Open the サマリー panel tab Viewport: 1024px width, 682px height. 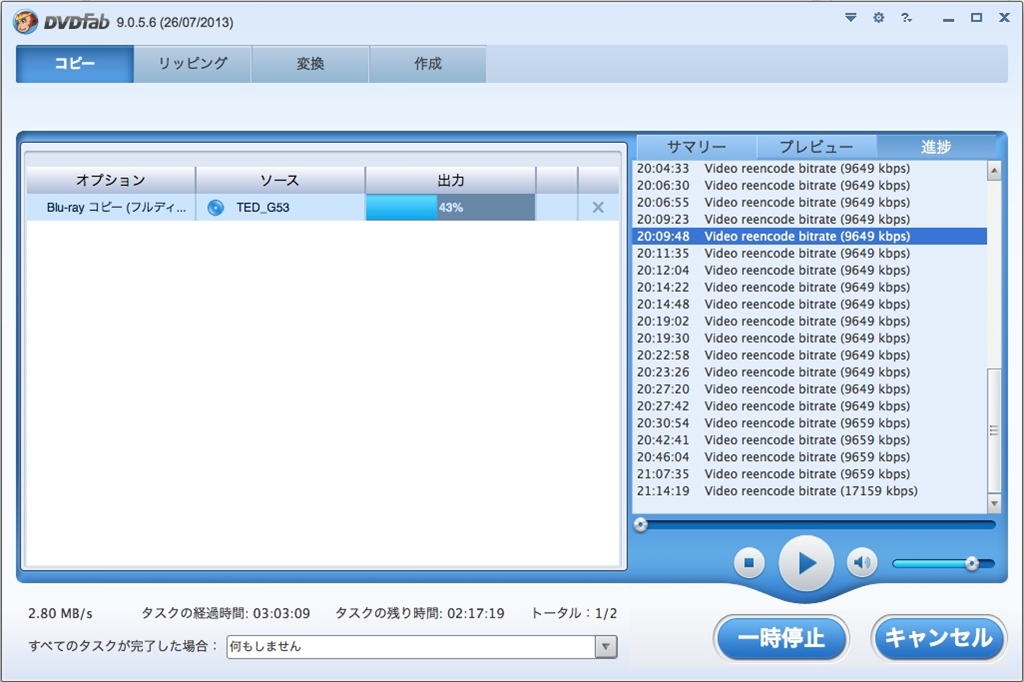click(x=696, y=147)
